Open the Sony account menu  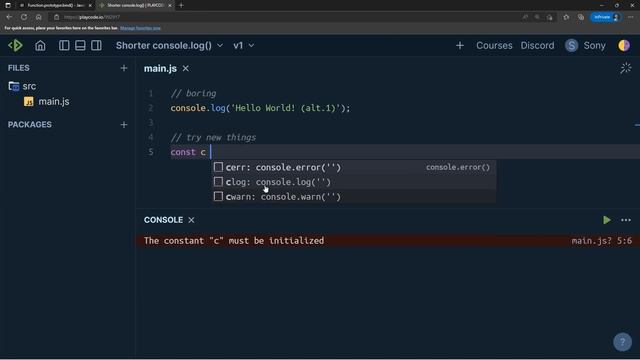click(594, 45)
